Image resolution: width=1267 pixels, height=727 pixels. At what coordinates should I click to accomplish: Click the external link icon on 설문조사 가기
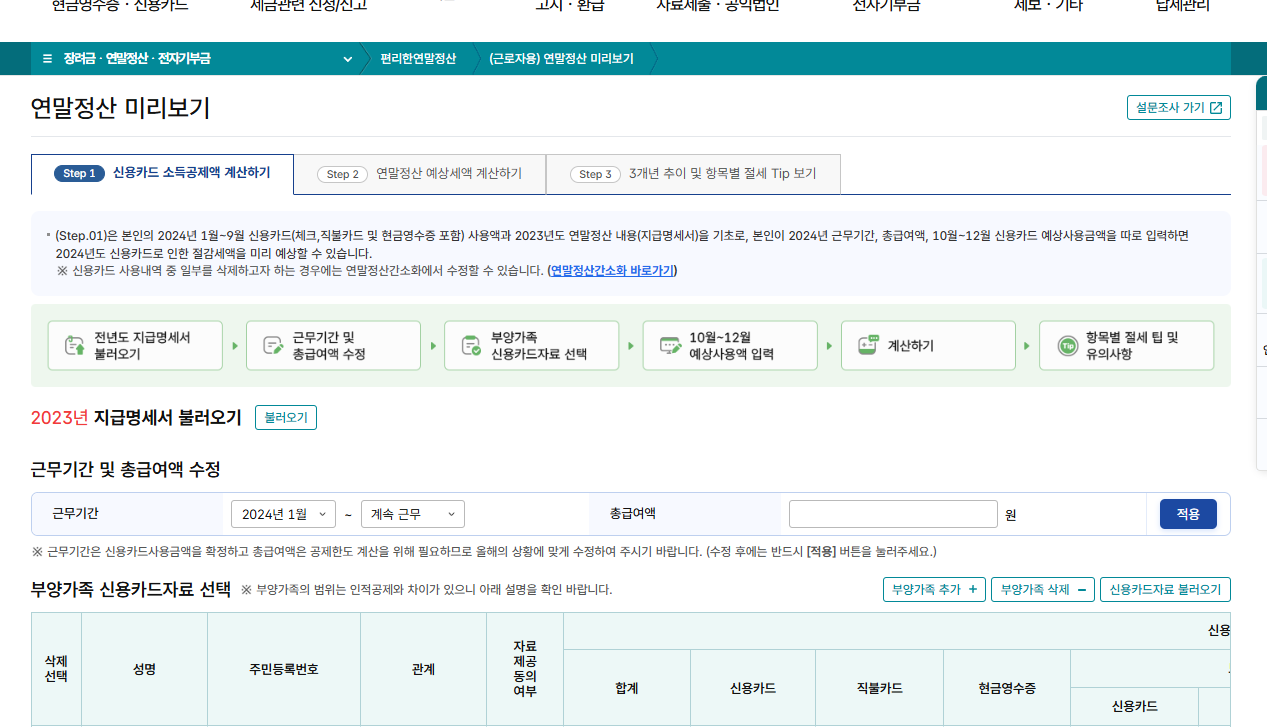pos(1214,107)
